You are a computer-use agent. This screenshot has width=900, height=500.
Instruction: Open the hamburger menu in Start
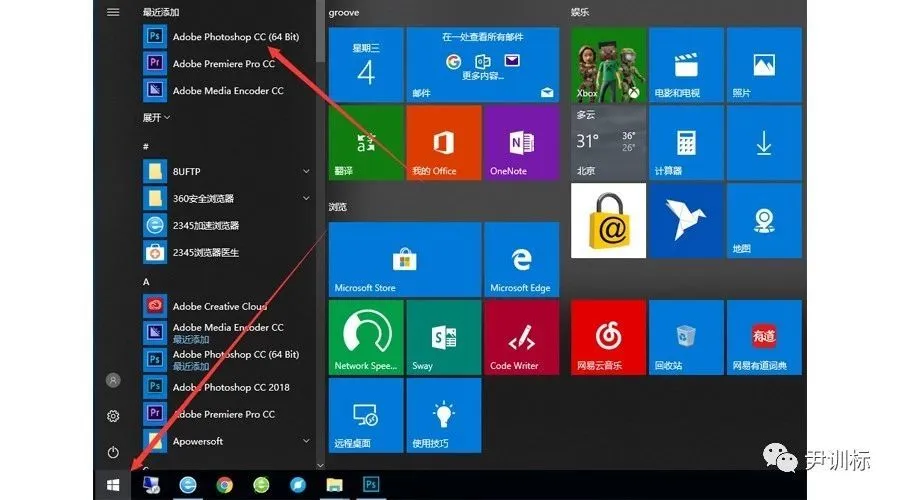pos(113,12)
